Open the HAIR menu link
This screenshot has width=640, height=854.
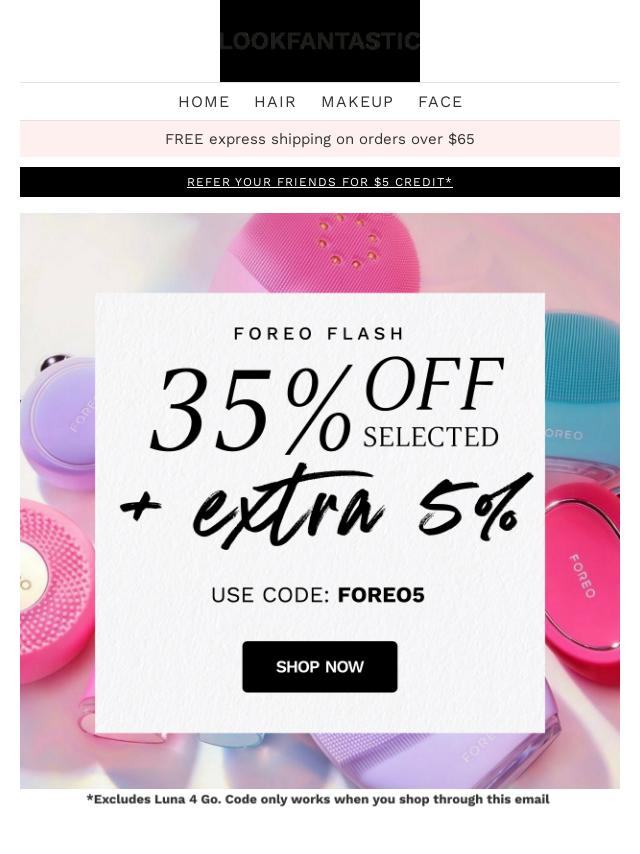275,102
